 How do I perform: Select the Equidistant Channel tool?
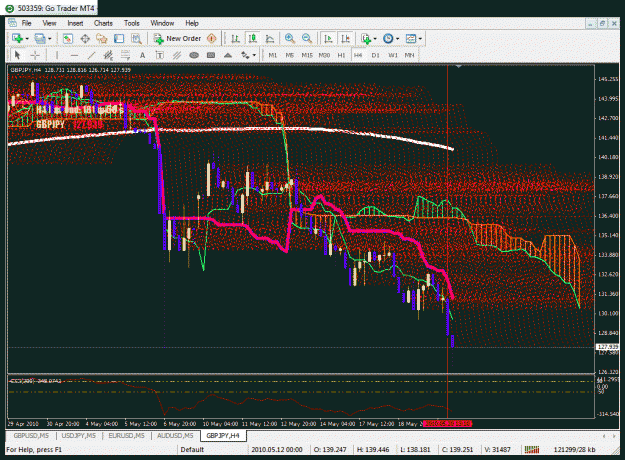coord(108,55)
